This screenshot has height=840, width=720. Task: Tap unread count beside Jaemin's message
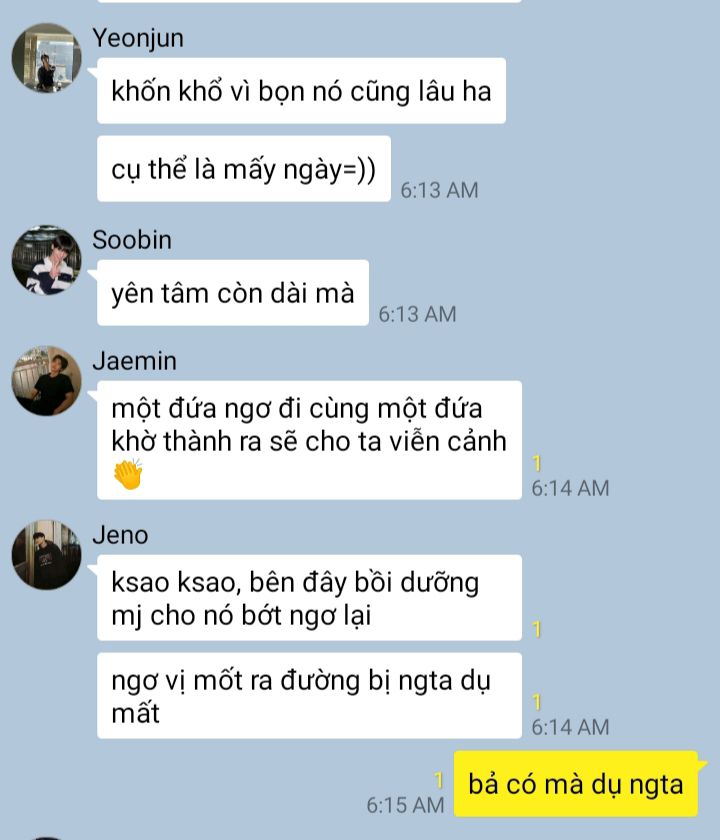537,463
